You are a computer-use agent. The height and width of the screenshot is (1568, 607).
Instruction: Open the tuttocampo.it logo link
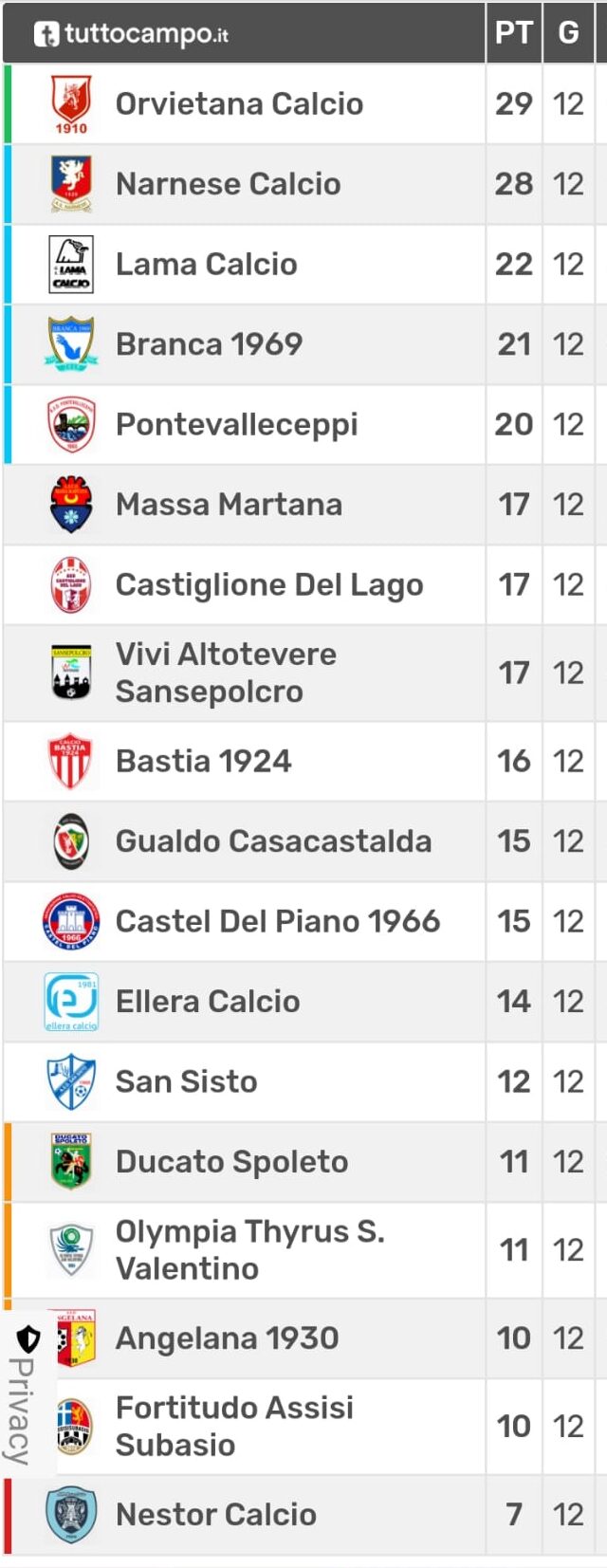point(131,34)
